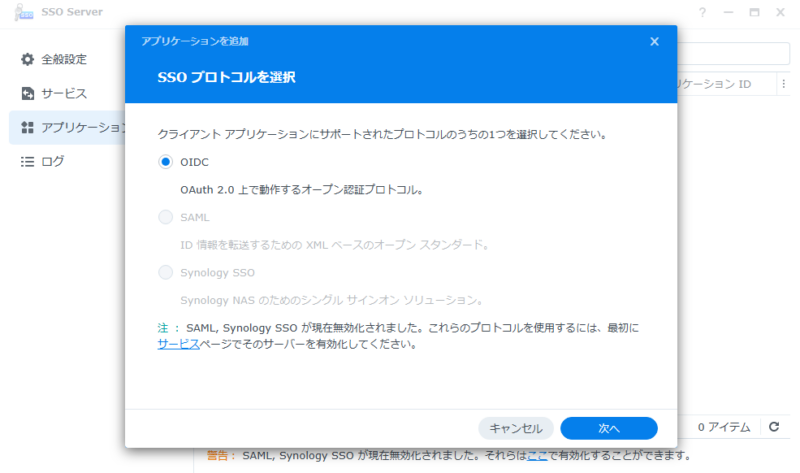The height and width of the screenshot is (473, 800).
Task: Minimize the SSO Server window
Action: tap(728, 12)
